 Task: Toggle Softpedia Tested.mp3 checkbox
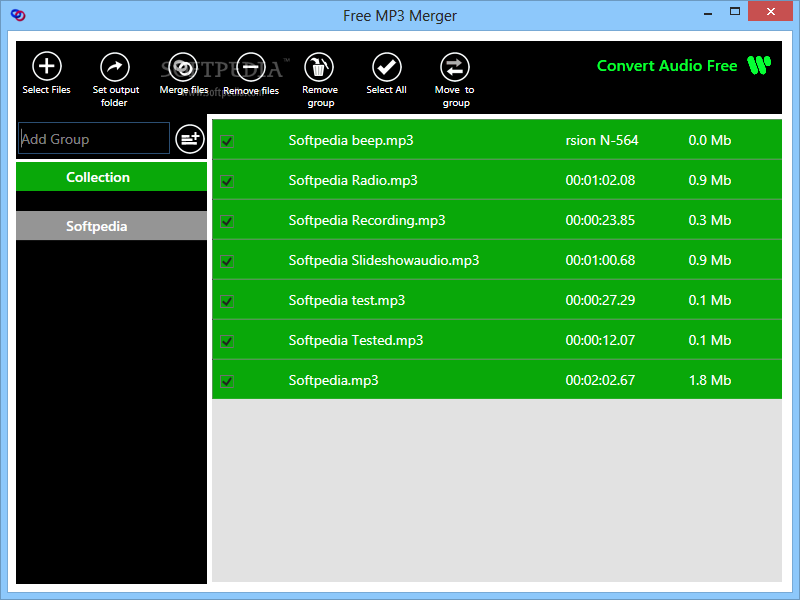(x=227, y=341)
